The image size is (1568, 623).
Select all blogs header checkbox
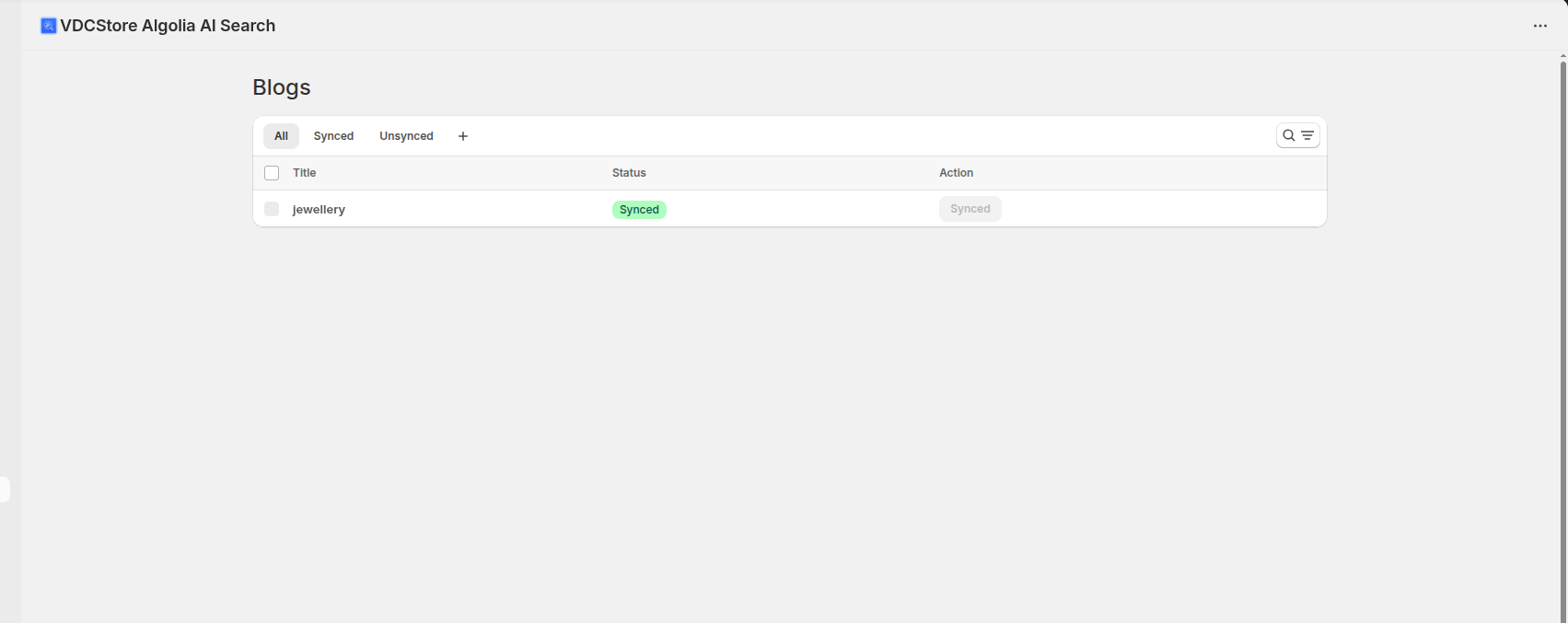click(x=272, y=173)
